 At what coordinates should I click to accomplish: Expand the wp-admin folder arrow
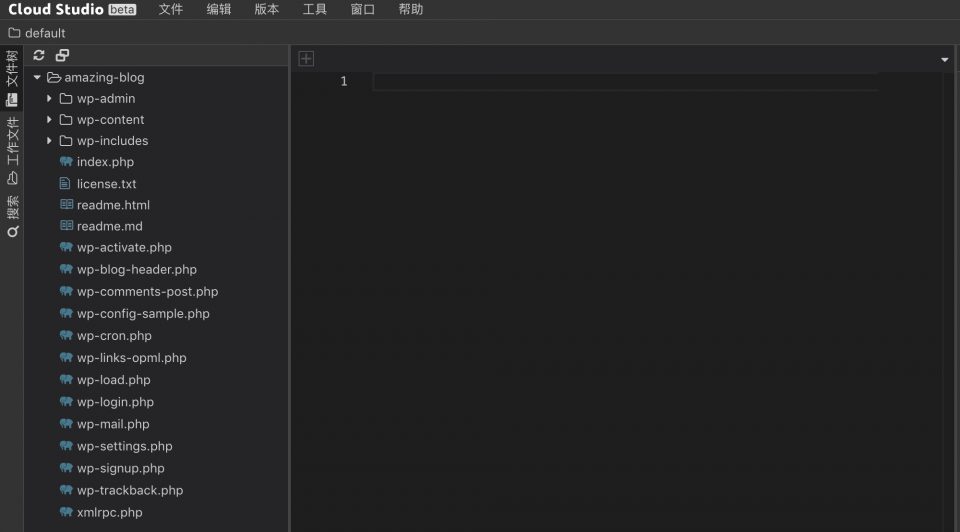pyautogui.click(x=49, y=99)
